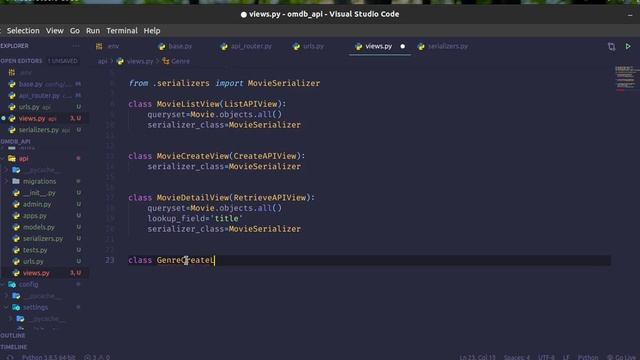The image size is (640, 360).
Task: Click line 23 'class GenreCreateL' in editor
Action: pos(171,260)
